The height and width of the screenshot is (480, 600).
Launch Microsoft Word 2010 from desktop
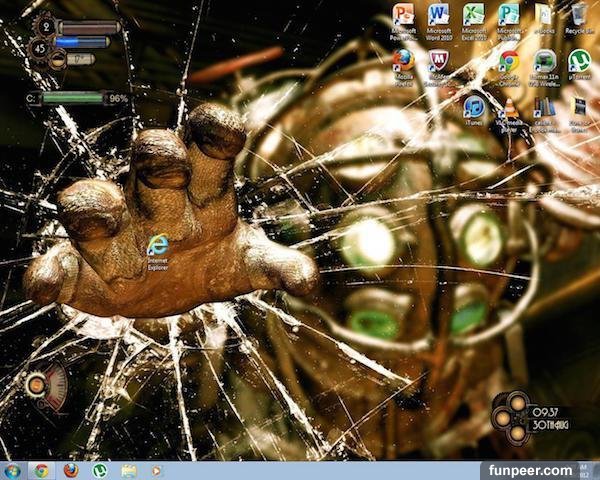438,16
